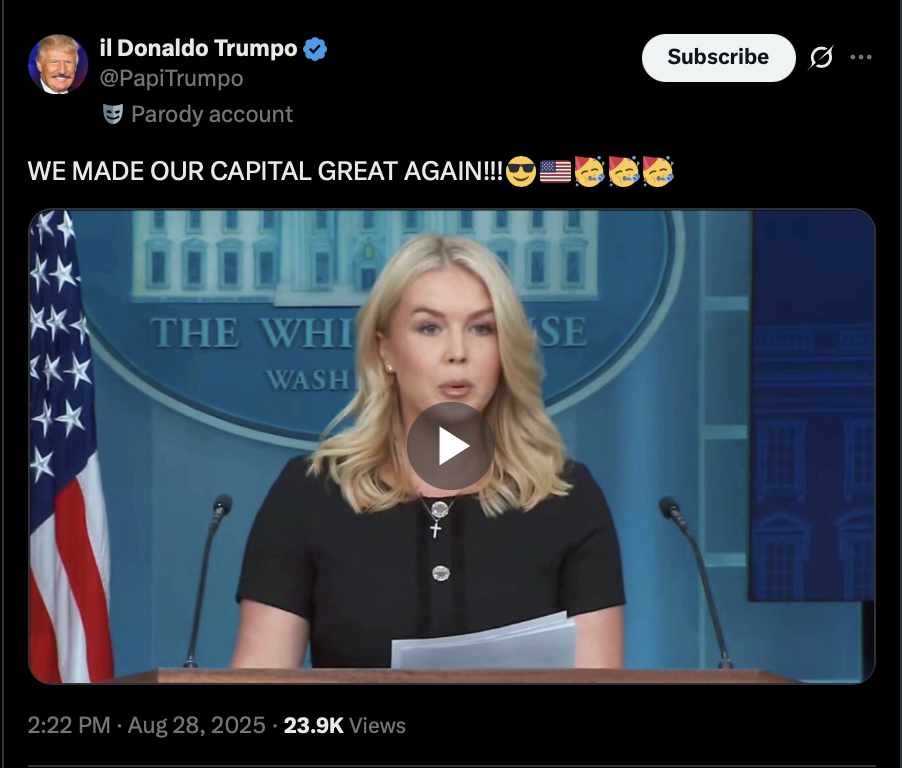The width and height of the screenshot is (902, 768).
Task: Click the Subscribe button
Action: tap(718, 58)
